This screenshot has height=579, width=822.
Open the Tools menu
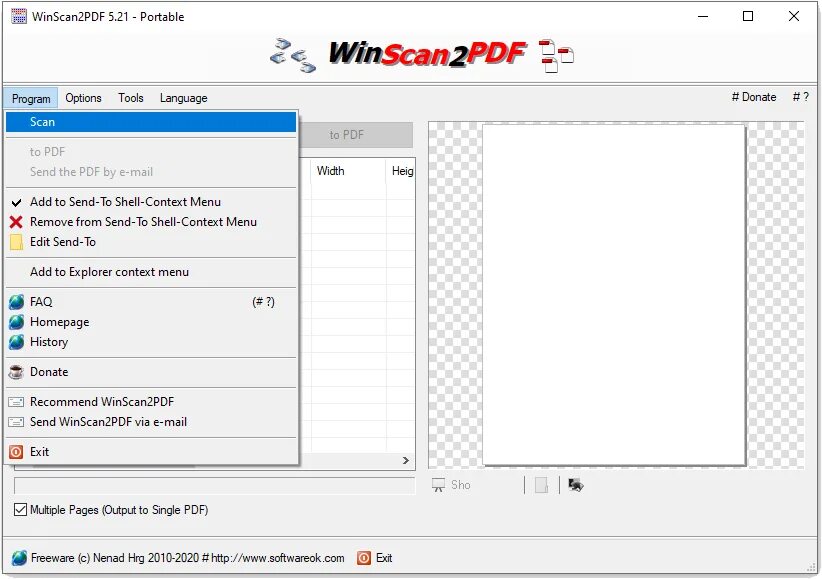[131, 98]
